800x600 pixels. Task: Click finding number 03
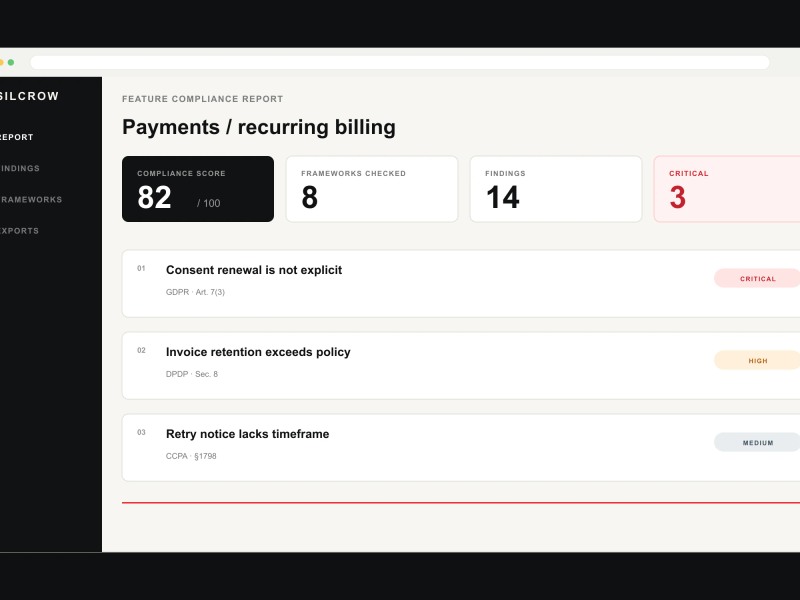coord(141,433)
